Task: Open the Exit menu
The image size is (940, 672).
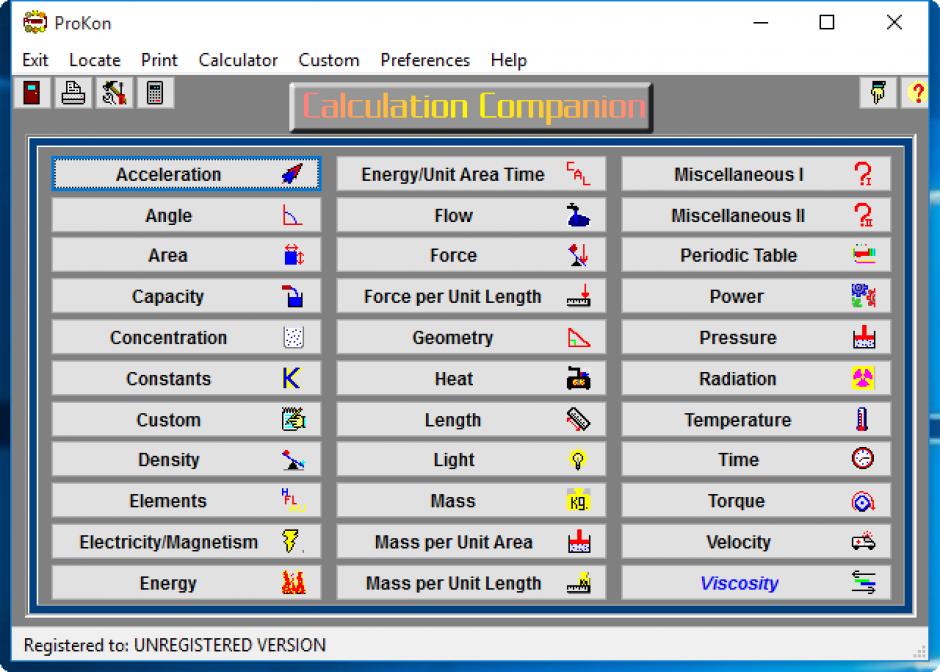Action: 35,60
